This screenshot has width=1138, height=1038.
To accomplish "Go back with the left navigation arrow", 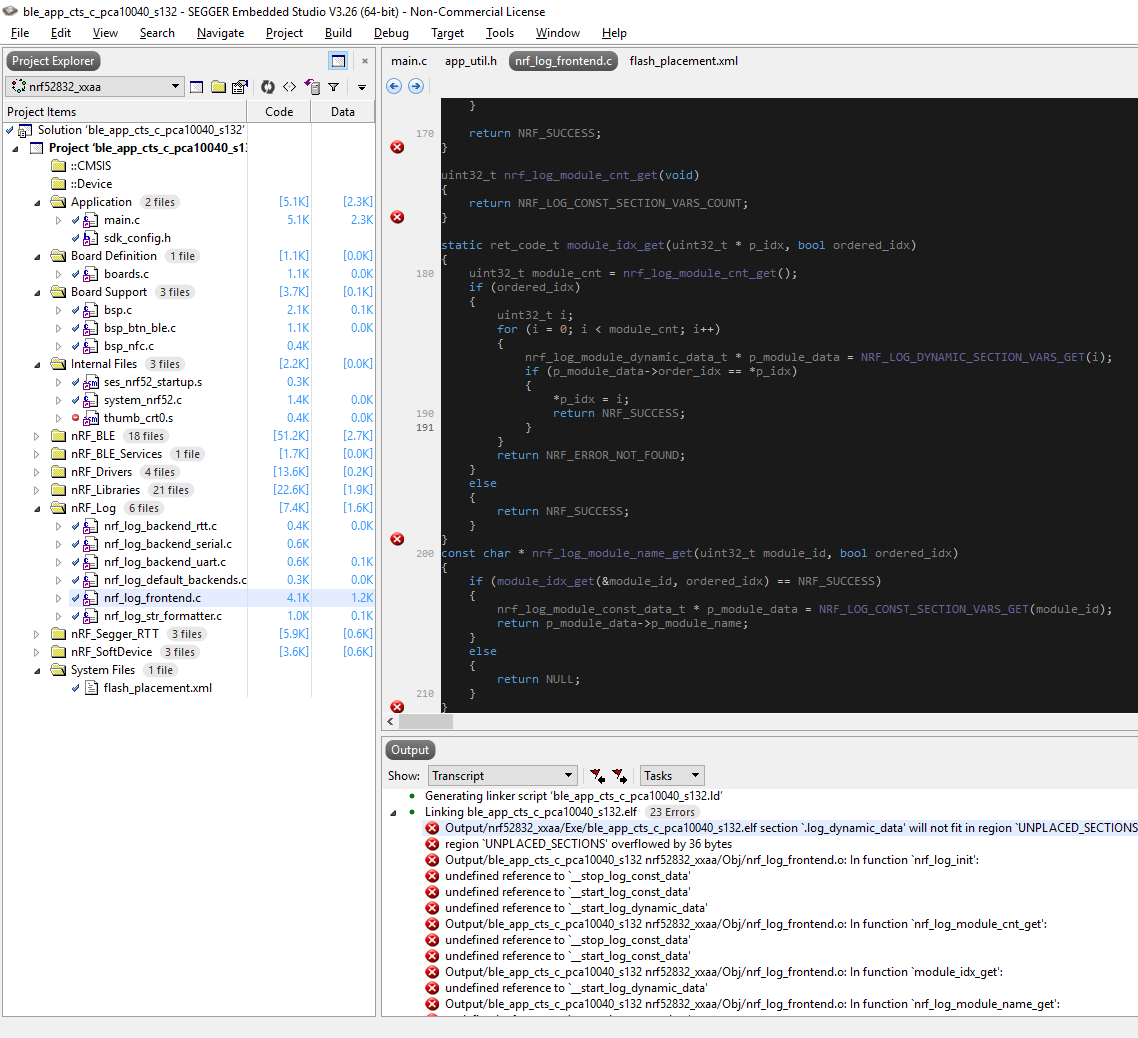I will pos(394,86).
